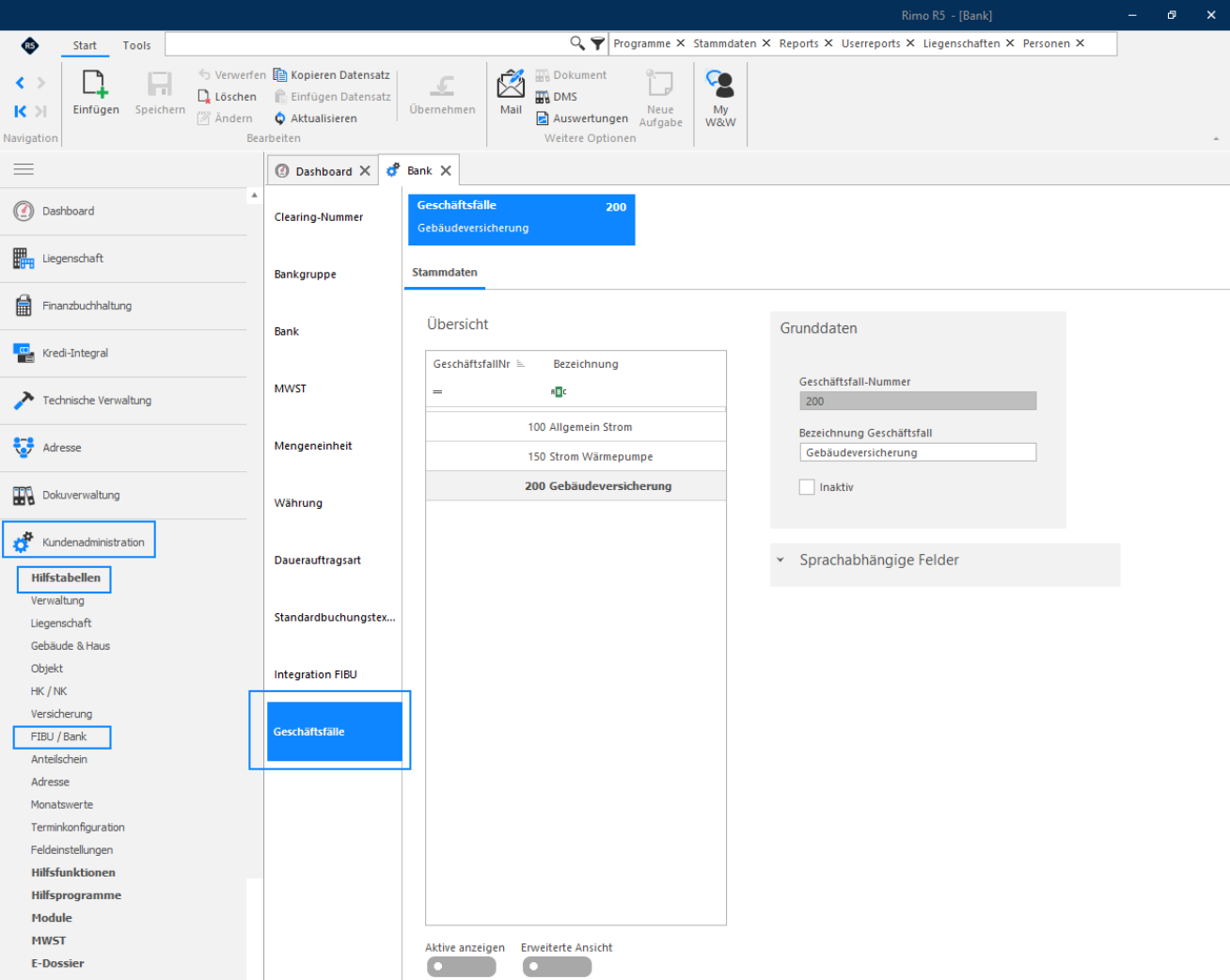Image resolution: width=1230 pixels, height=980 pixels.
Task: Open Versicherung under Hilfstabellen
Action: [61, 714]
